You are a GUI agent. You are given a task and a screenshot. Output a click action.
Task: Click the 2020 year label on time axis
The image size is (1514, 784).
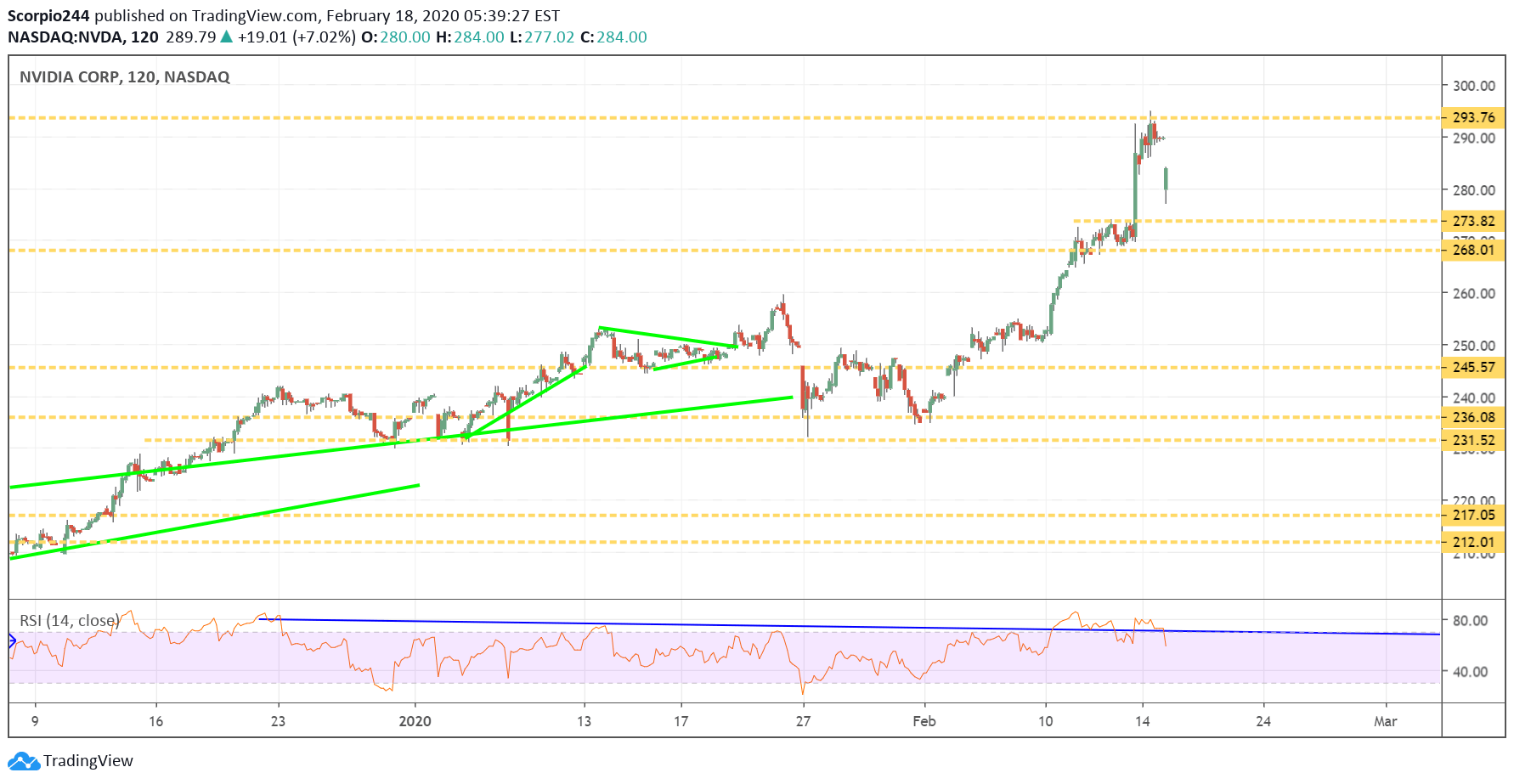coord(415,721)
